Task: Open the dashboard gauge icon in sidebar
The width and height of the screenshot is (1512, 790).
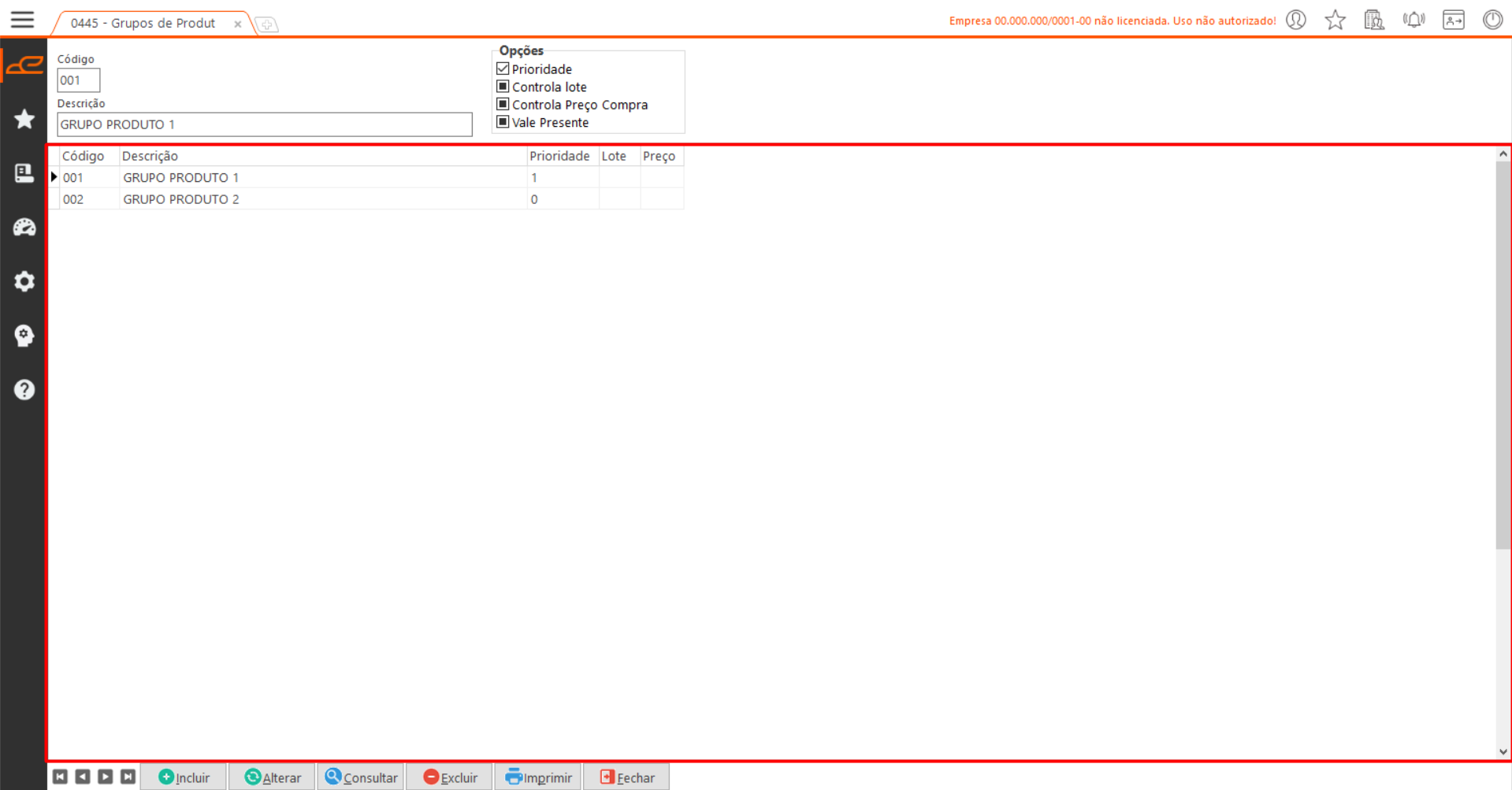Action: [x=24, y=228]
